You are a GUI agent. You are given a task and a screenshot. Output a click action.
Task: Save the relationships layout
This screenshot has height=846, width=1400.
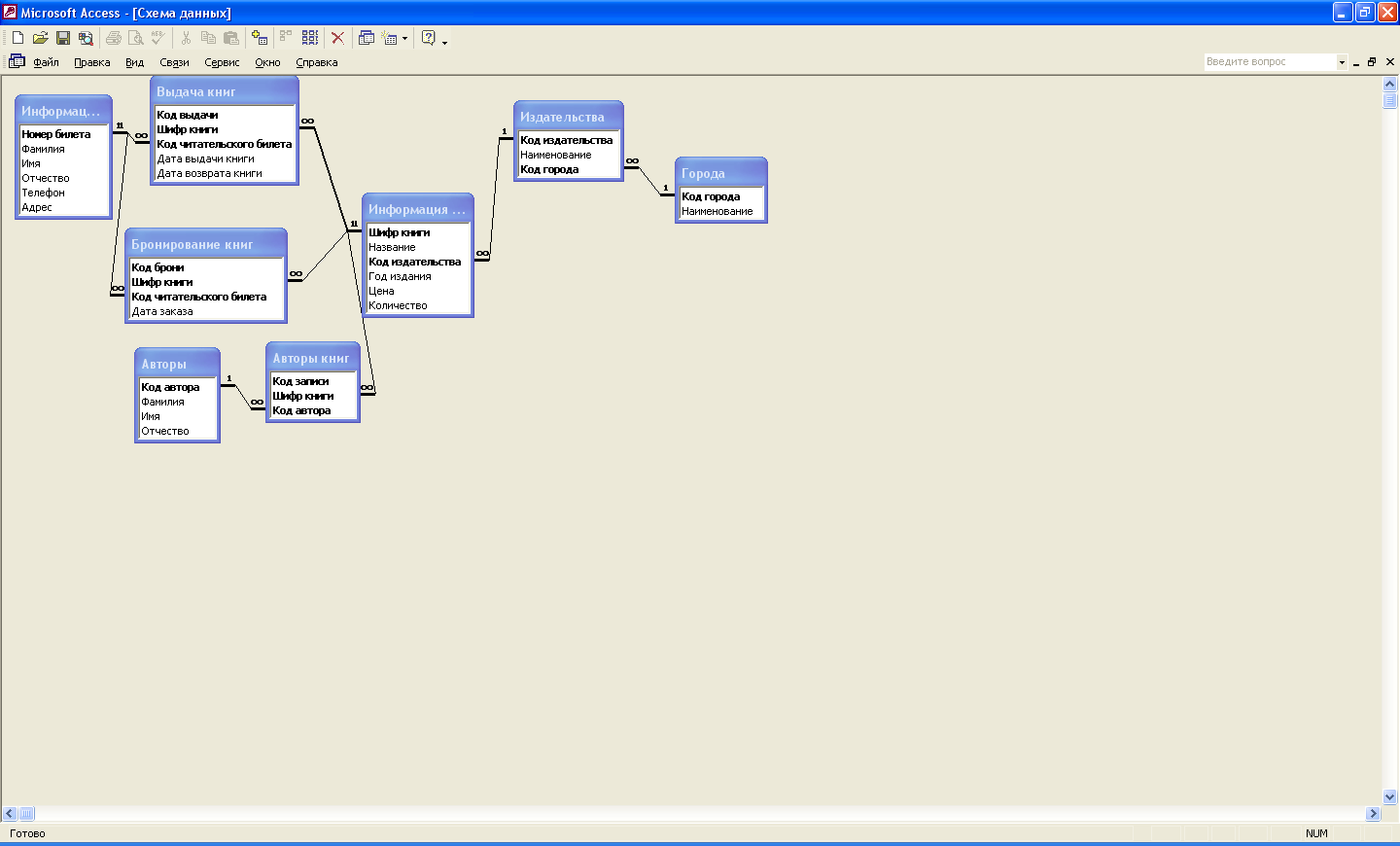tap(63, 38)
